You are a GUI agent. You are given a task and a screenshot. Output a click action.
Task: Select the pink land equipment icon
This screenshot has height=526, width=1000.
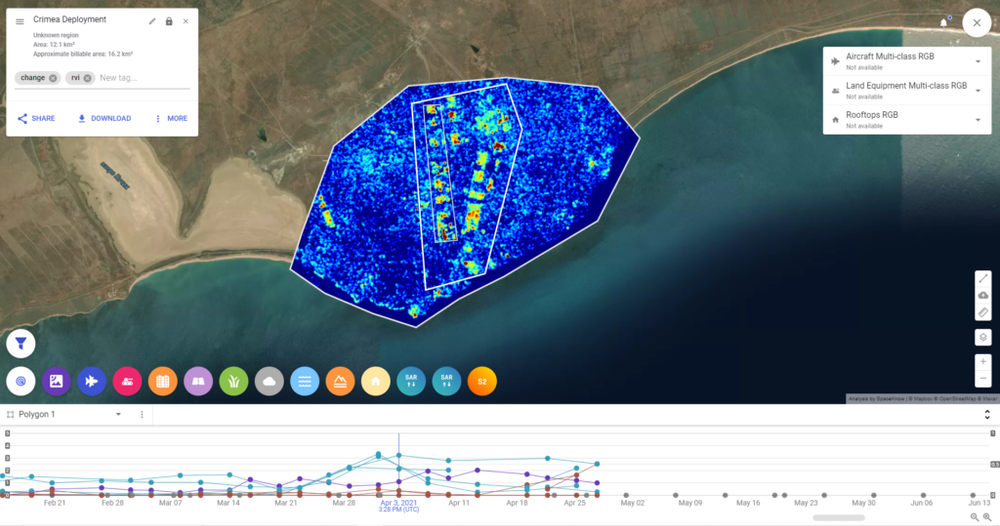point(128,381)
